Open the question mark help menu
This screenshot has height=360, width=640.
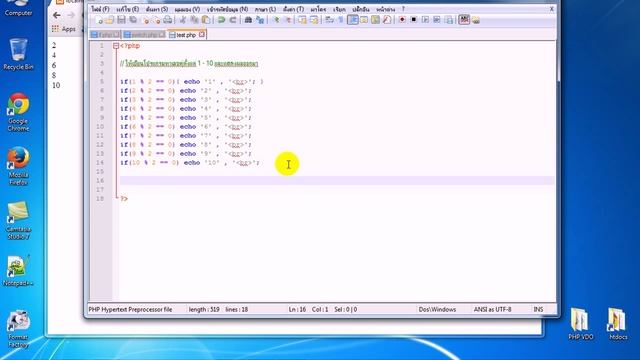tap(403, 9)
